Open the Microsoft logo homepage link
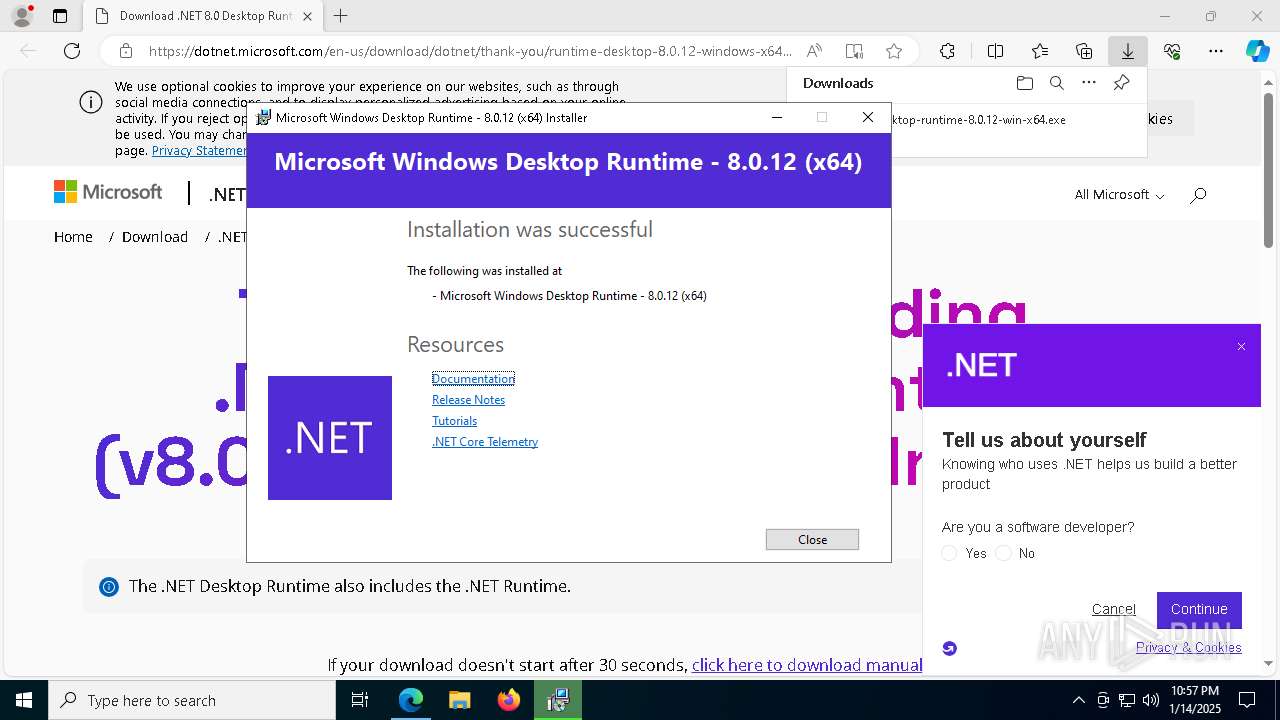This screenshot has width=1280, height=720. [108, 192]
